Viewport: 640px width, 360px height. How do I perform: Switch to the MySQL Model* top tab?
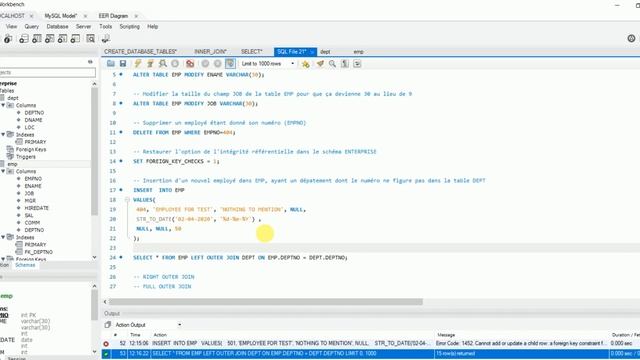pyautogui.click(x=60, y=16)
